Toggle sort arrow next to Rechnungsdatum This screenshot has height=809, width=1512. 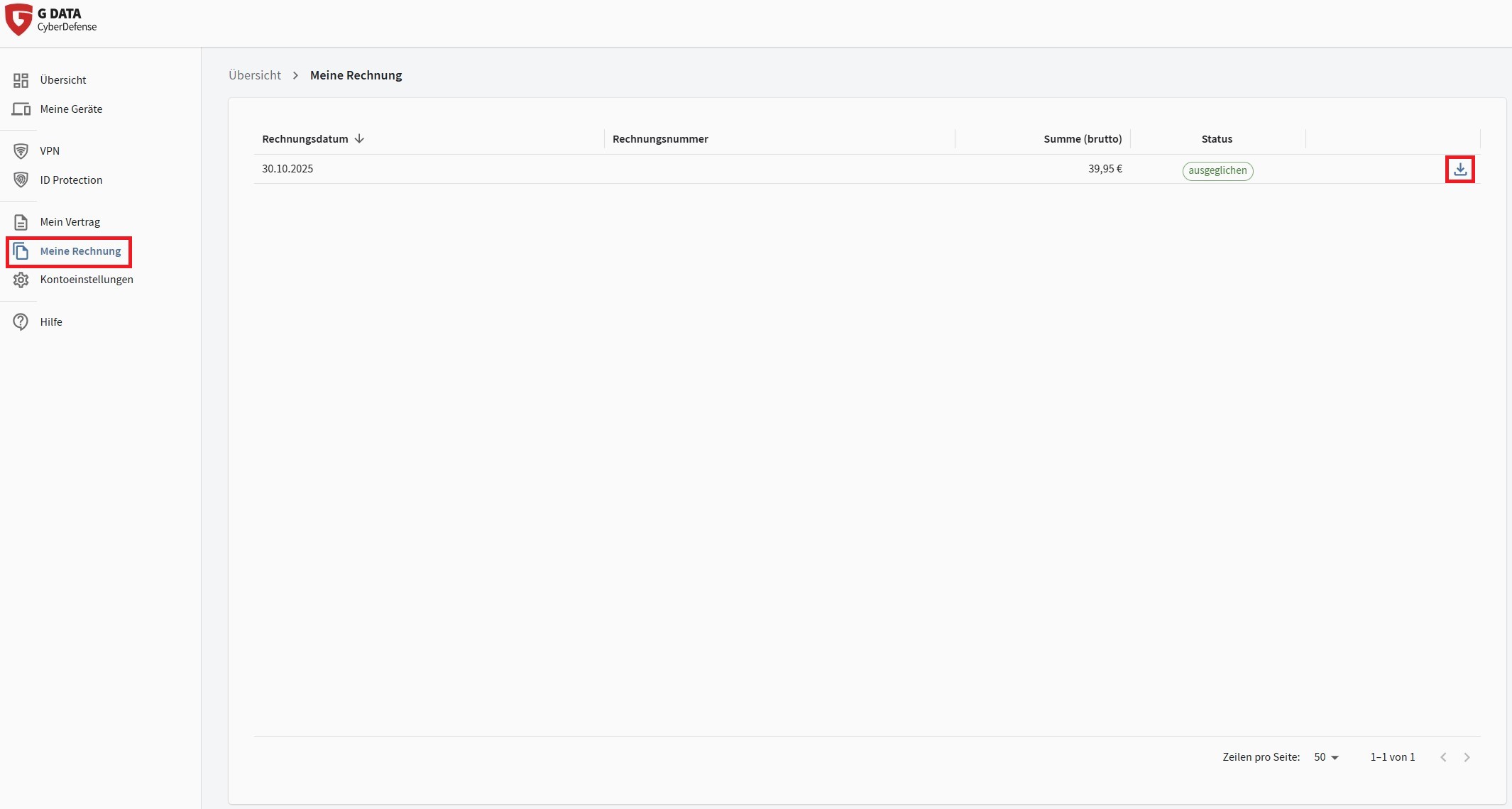359,139
